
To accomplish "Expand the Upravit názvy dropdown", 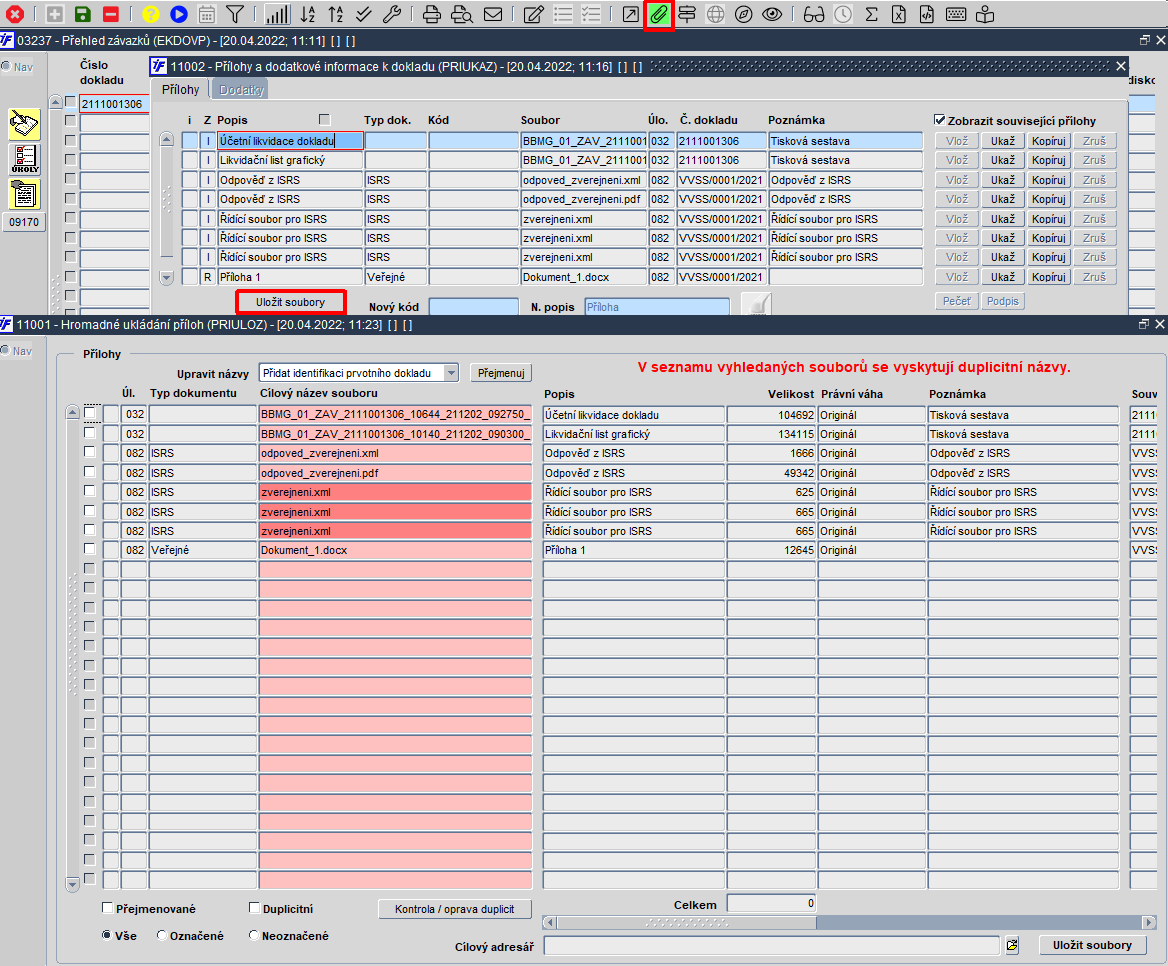I will (451, 373).
